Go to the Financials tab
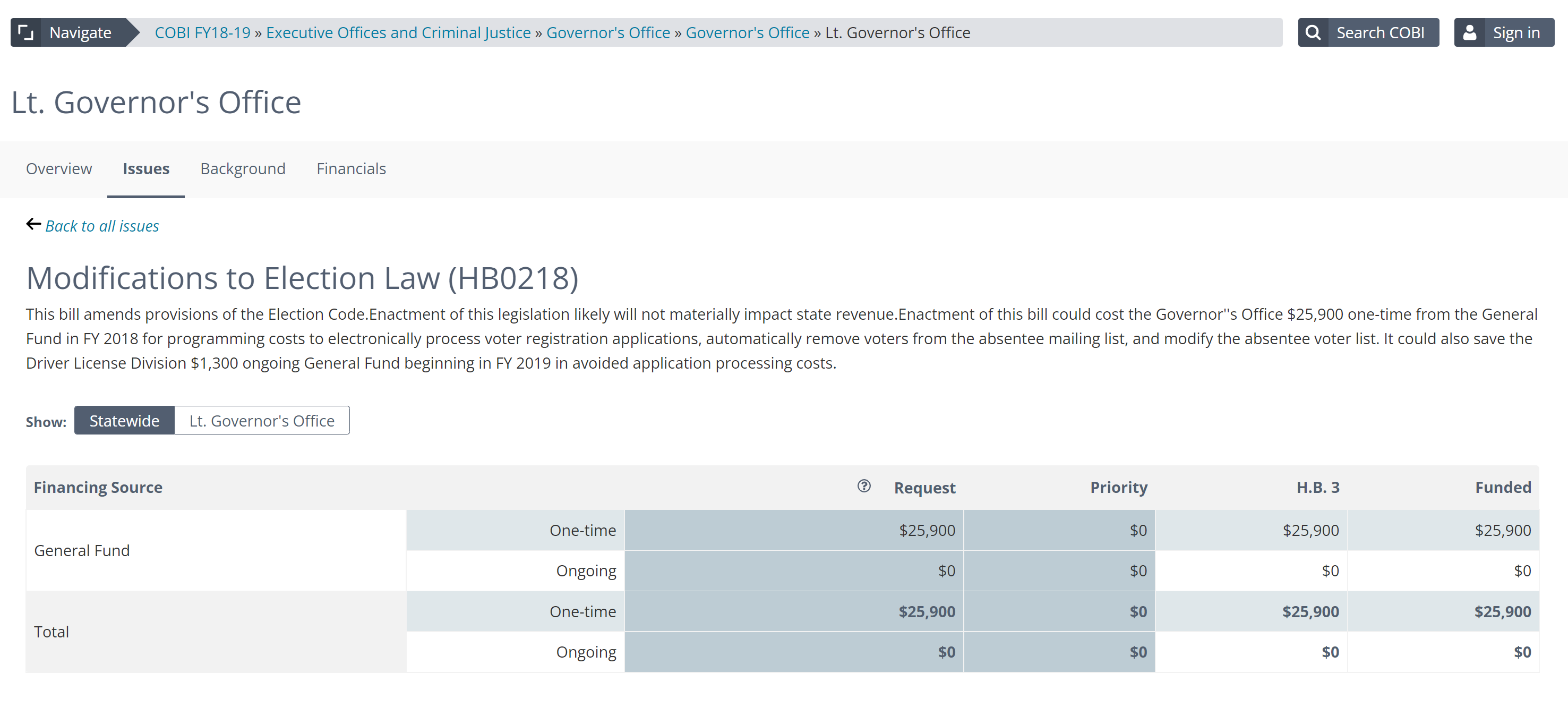 point(351,169)
